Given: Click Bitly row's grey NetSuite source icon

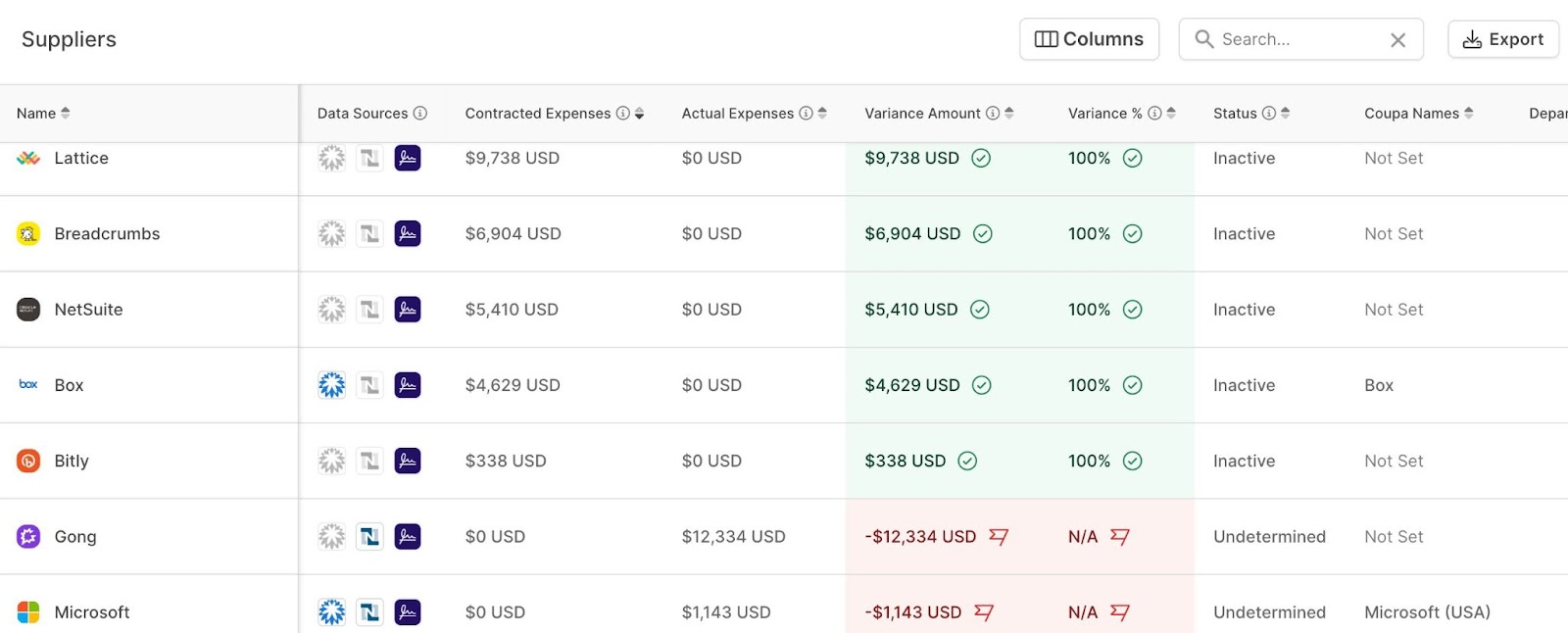Looking at the screenshot, I should tap(369, 461).
